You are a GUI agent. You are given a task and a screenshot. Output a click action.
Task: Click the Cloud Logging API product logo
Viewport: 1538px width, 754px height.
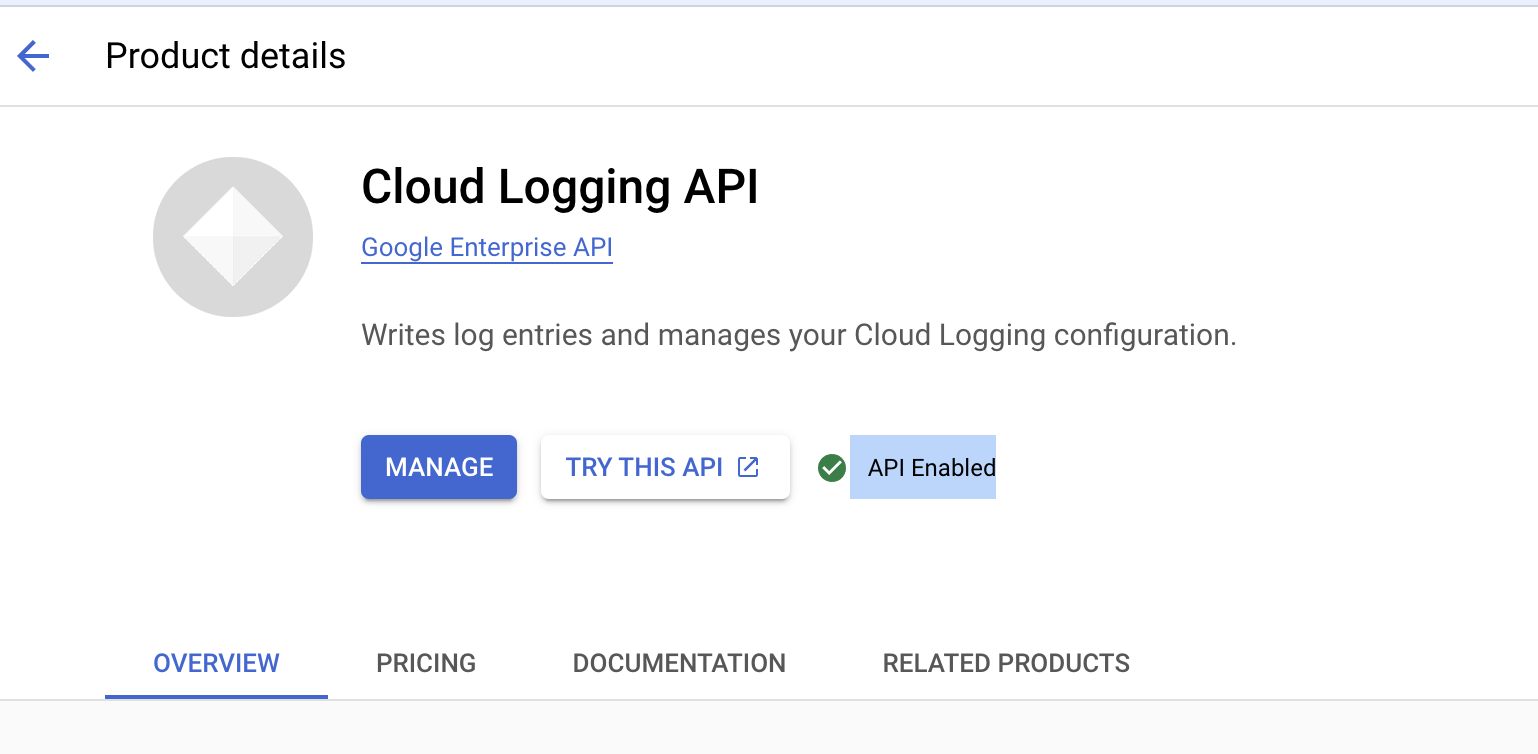tap(232, 236)
